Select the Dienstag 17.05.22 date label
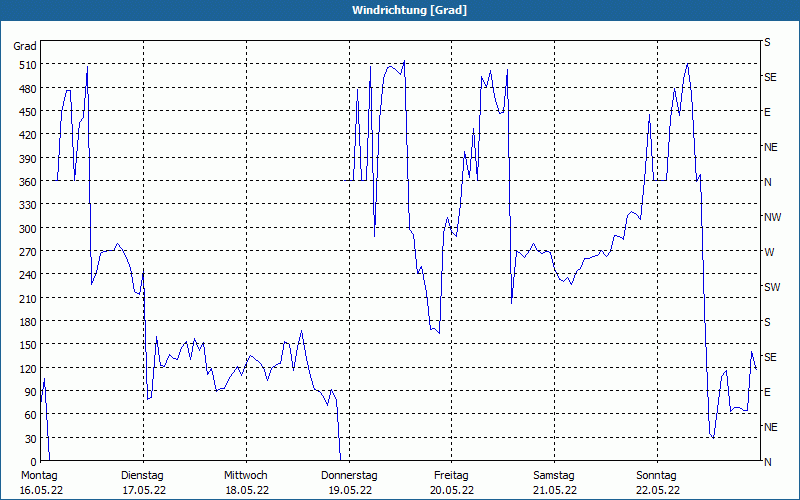 142,482
